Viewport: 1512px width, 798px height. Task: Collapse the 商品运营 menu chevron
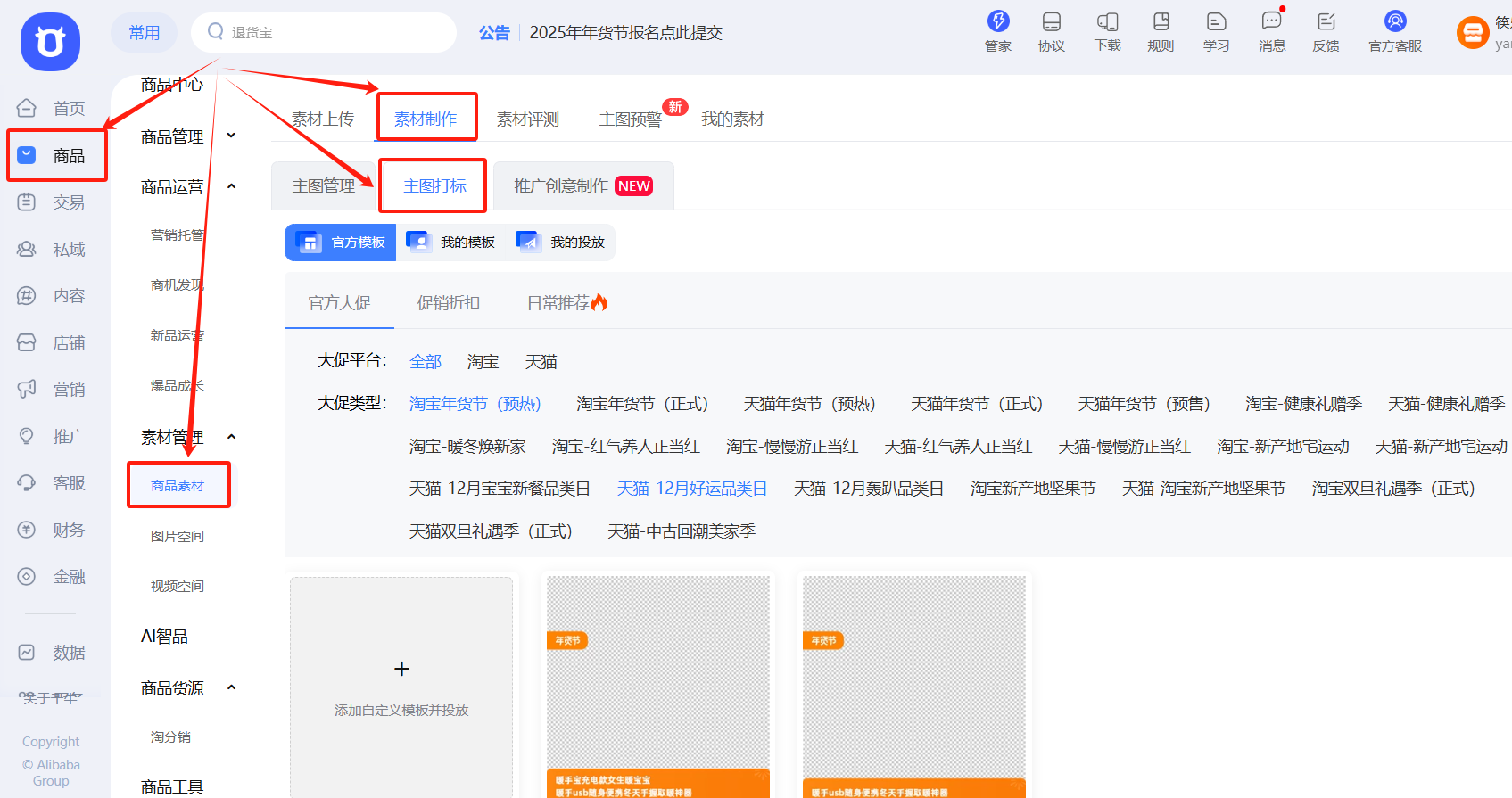(231, 186)
